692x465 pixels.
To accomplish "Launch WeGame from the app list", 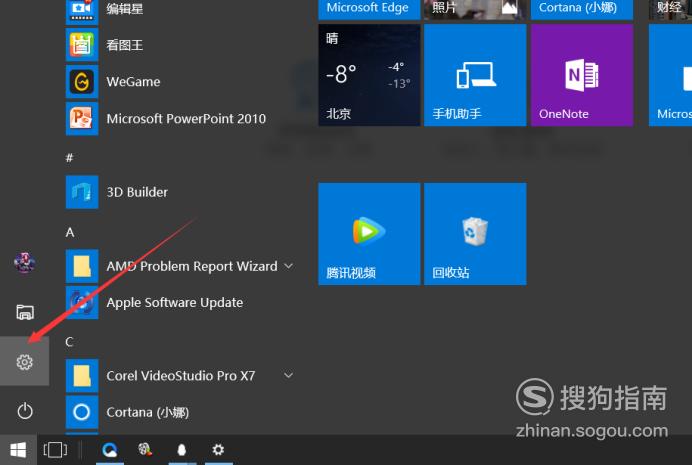I will pos(82,82).
